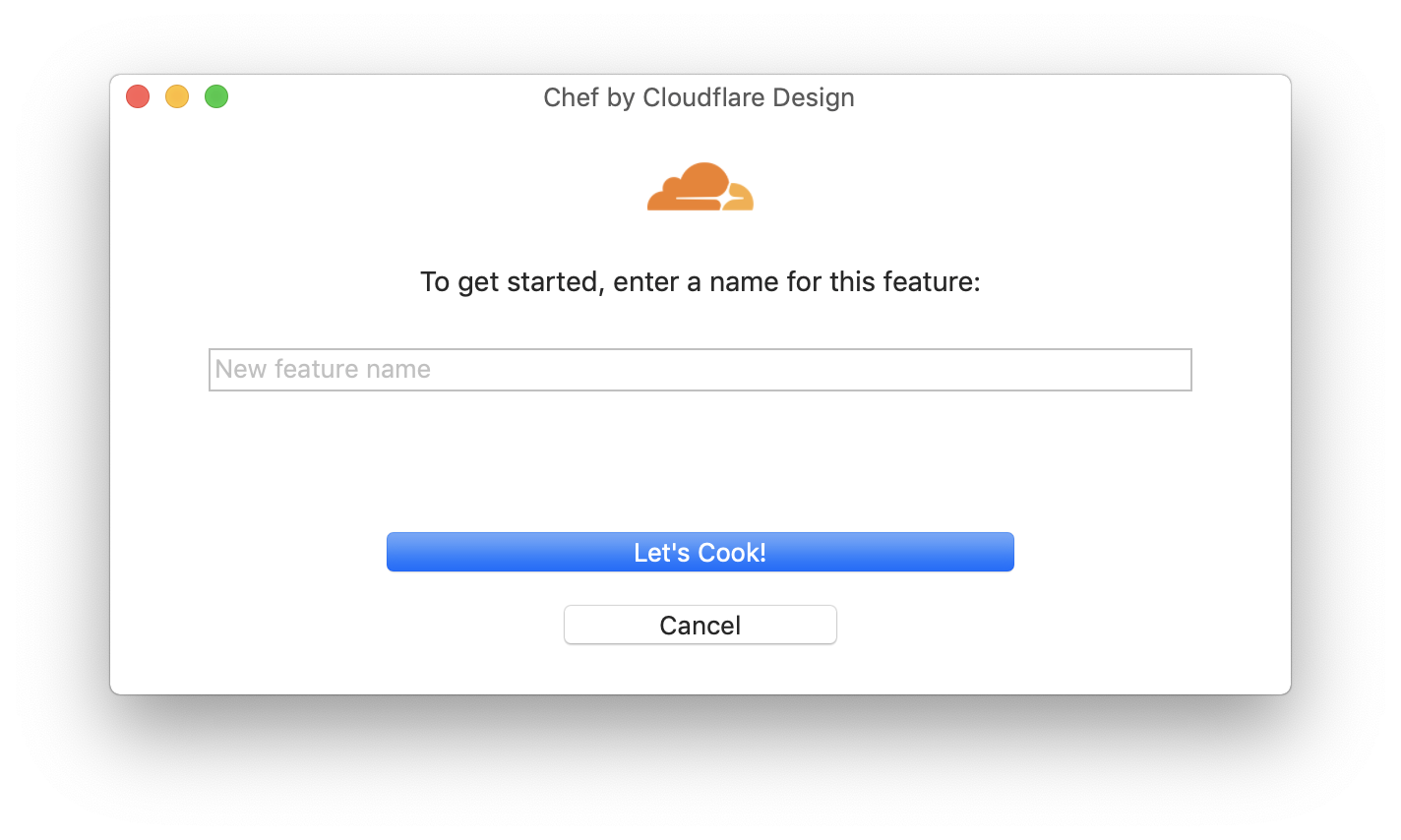Click the Cloudflare cloud logo
The height and width of the screenshot is (840, 1401).
click(x=700, y=187)
